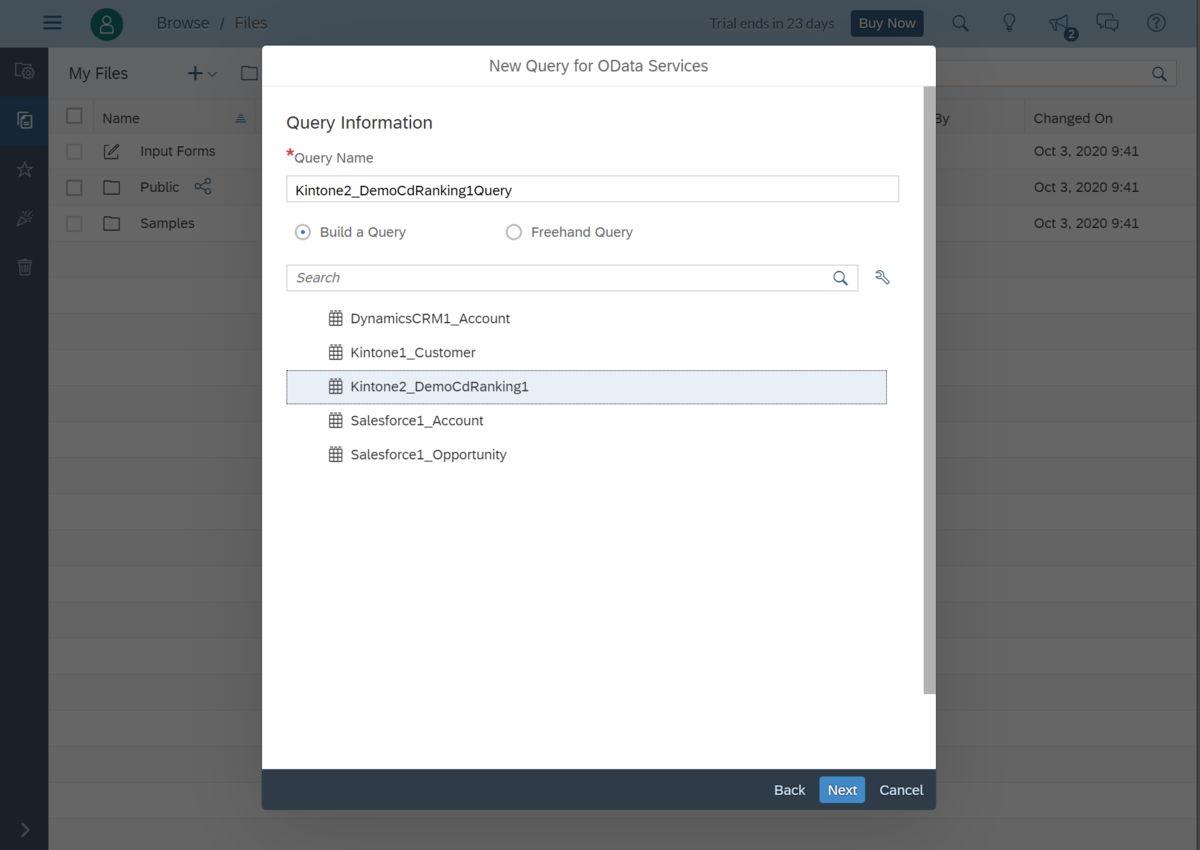Expand the plus create-new dropdown

point(202,73)
